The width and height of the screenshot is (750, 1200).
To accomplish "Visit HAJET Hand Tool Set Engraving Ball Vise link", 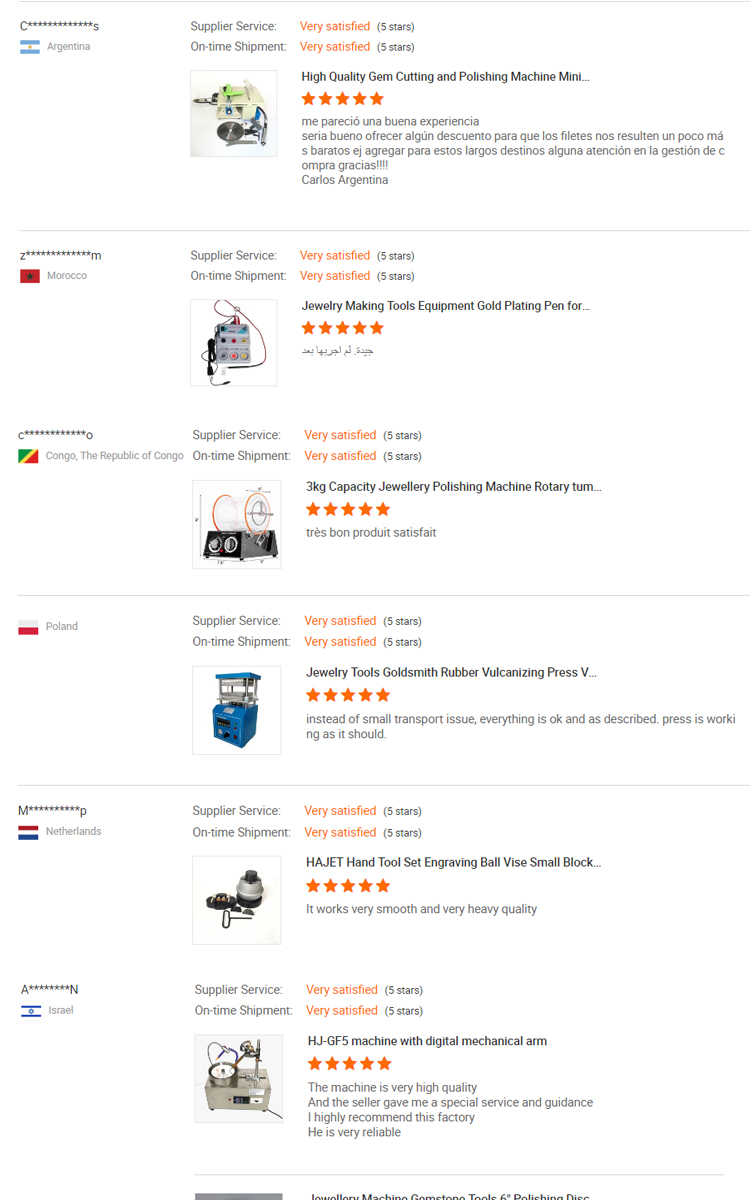I will point(453,862).
